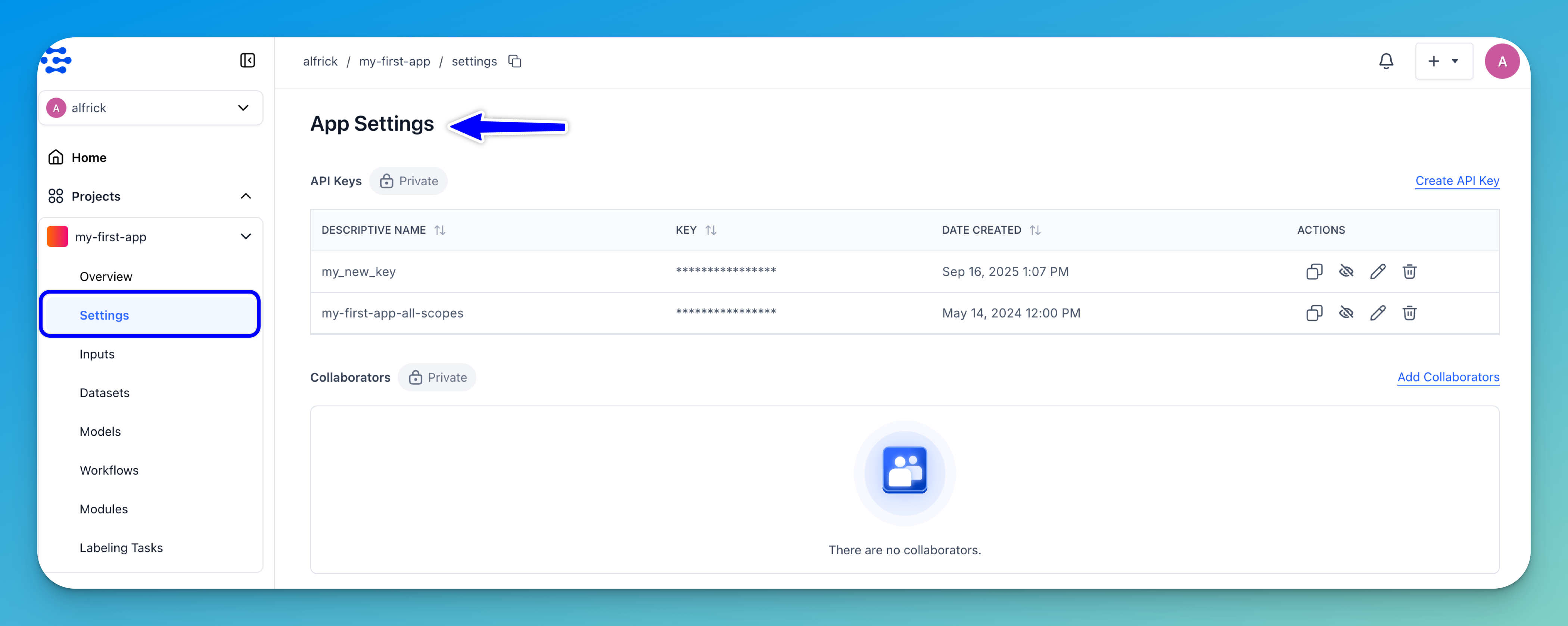Collapse the Projects section
The image size is (1568, 626).
click(246, 196)
